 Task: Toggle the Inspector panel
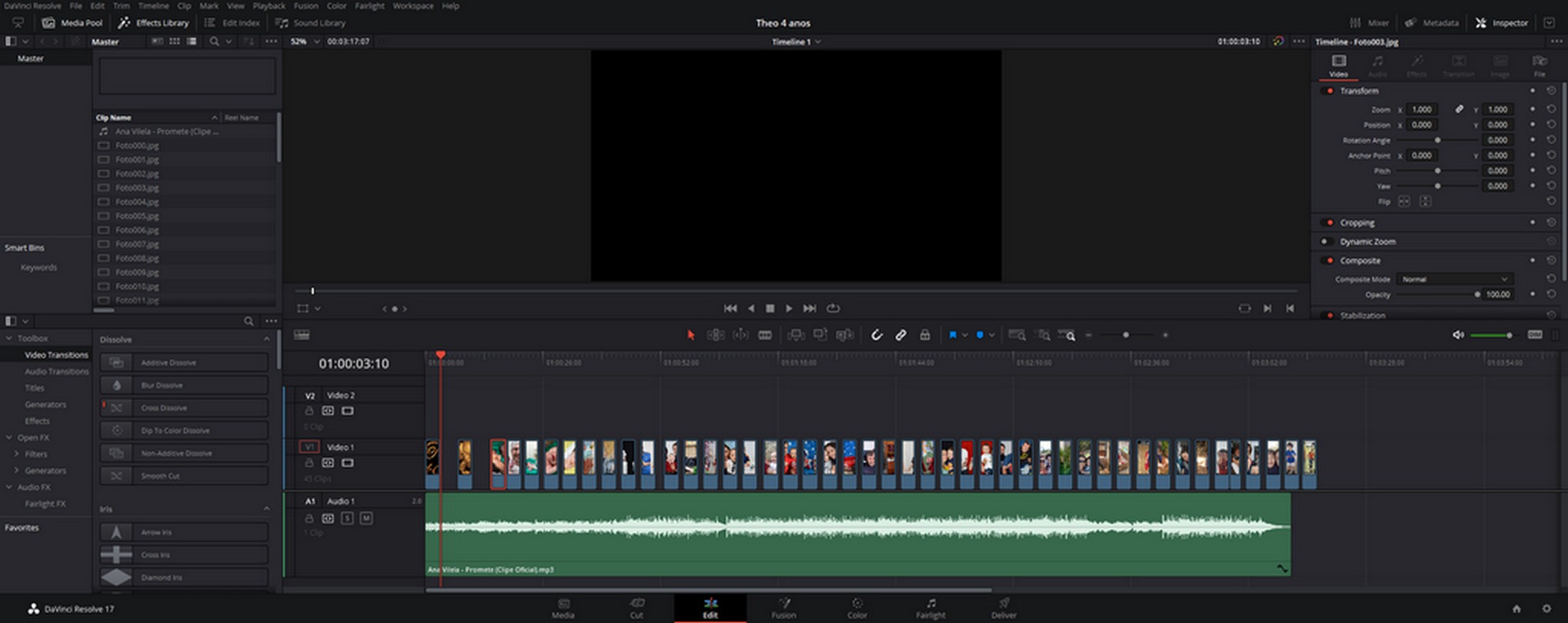(1501, 23)
